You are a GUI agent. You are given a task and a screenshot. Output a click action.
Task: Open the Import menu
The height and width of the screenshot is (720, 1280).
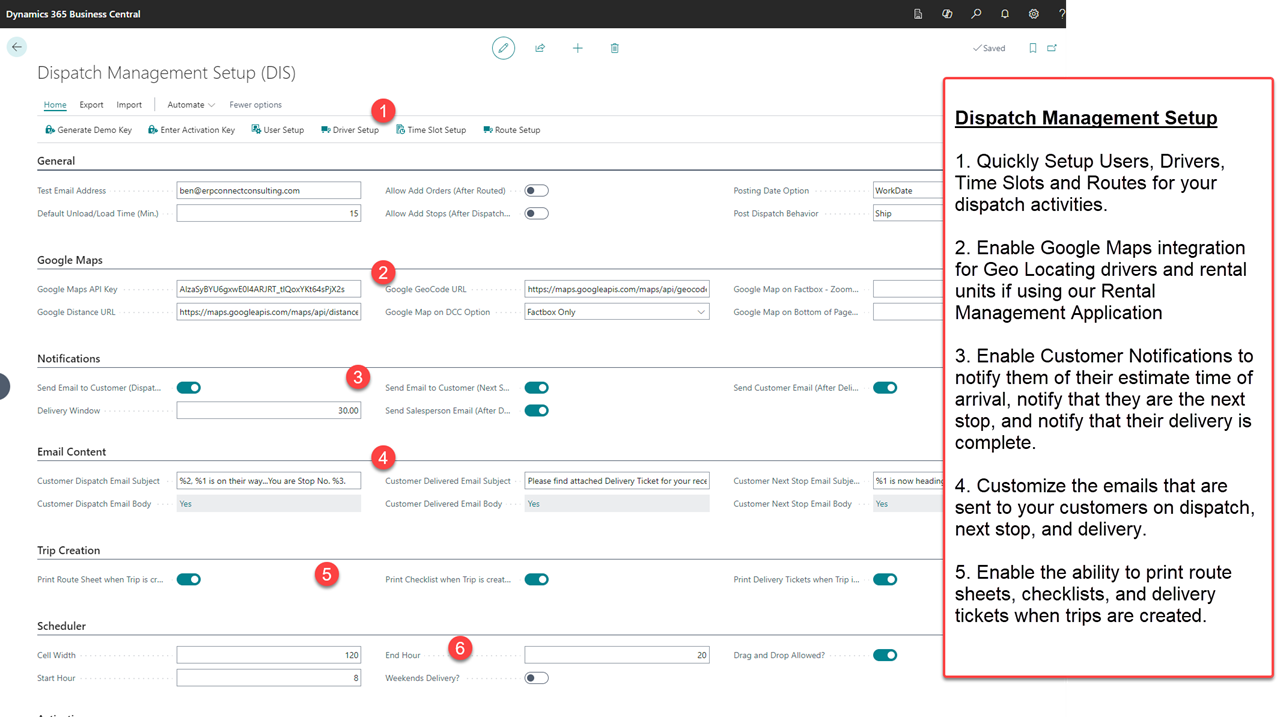(x=129, y=105)
